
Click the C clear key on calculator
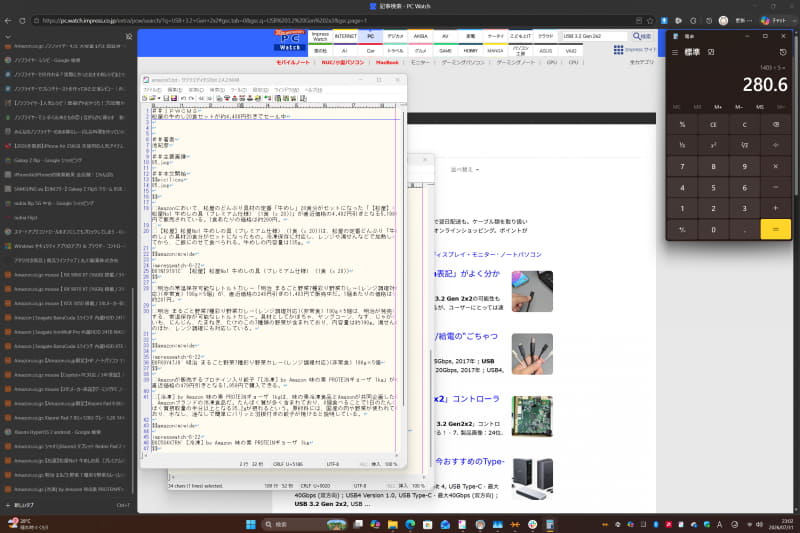point(744,124)
